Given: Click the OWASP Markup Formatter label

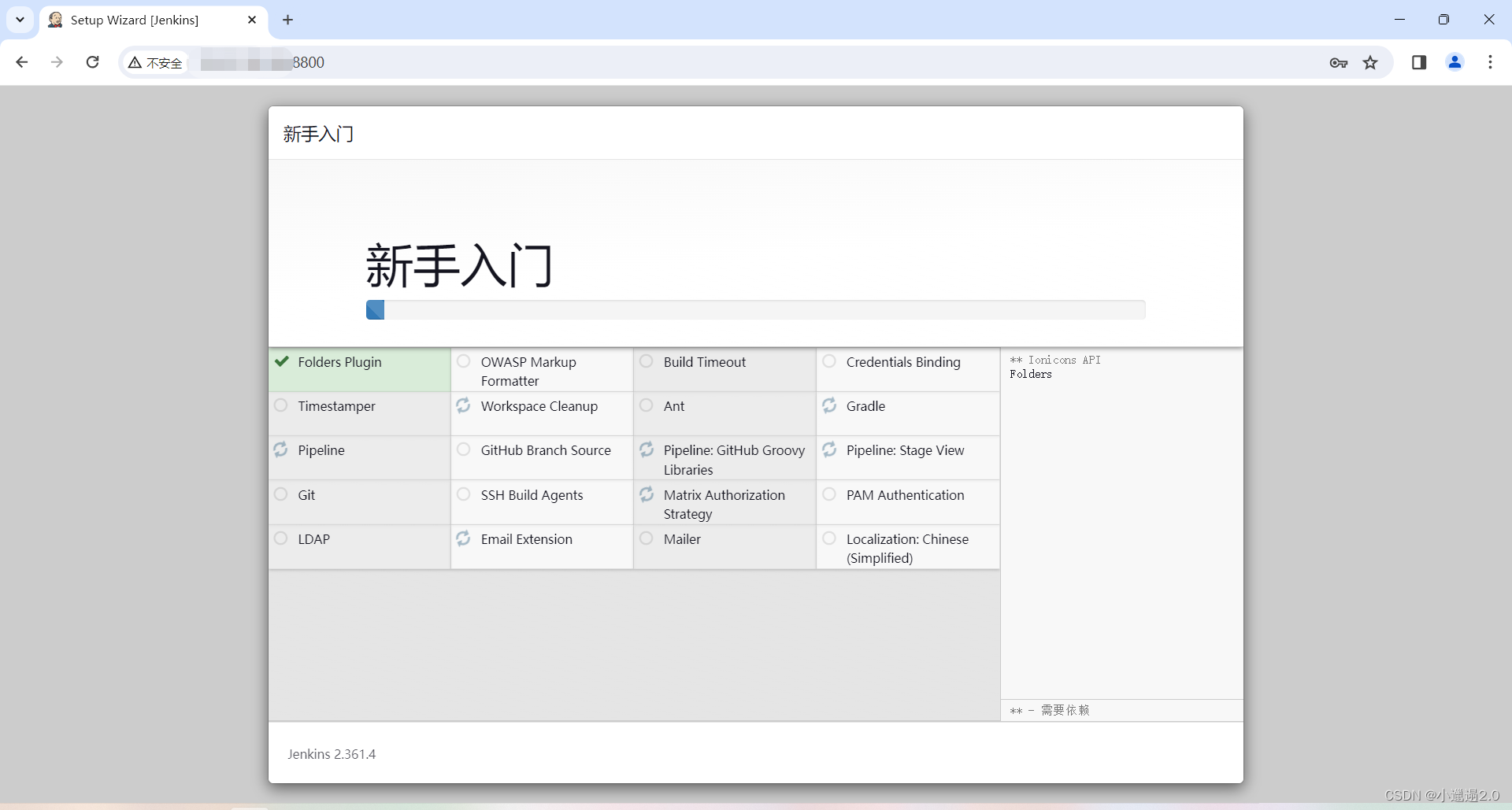Looking at the screenshot, I should pyautogui.click(x=528, y=372).
